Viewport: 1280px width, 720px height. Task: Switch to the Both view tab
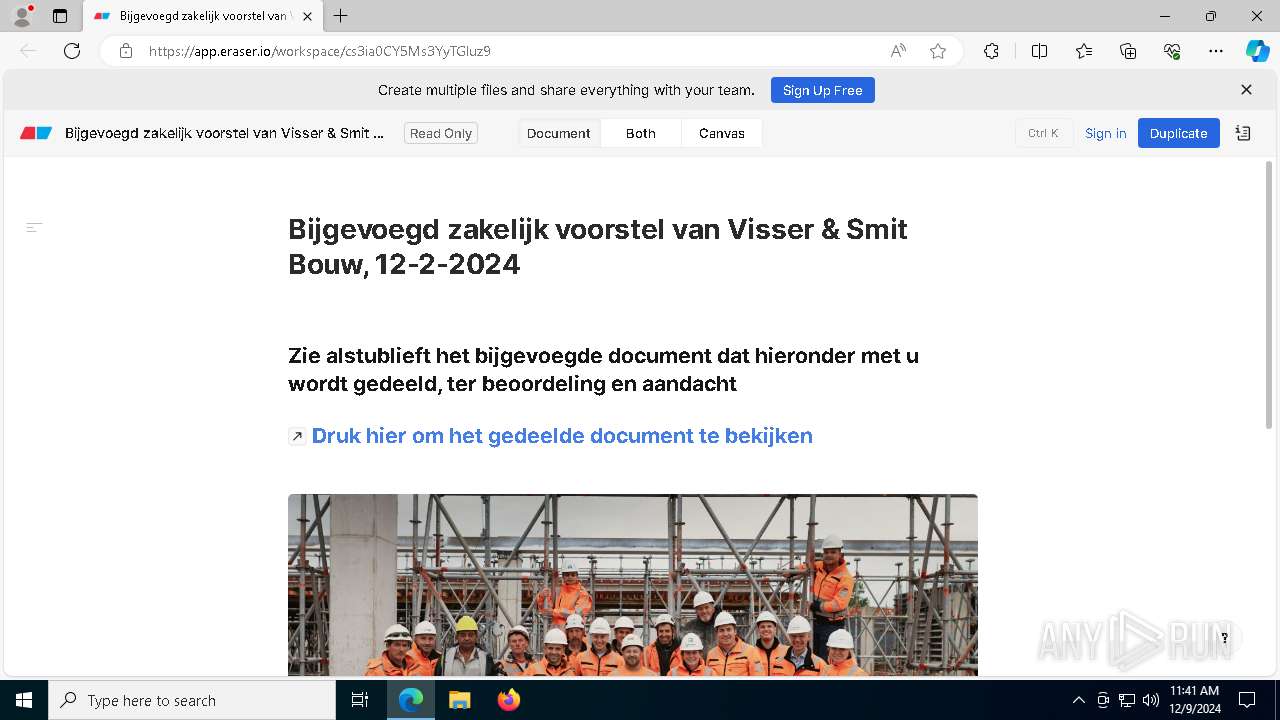(641, 133)
